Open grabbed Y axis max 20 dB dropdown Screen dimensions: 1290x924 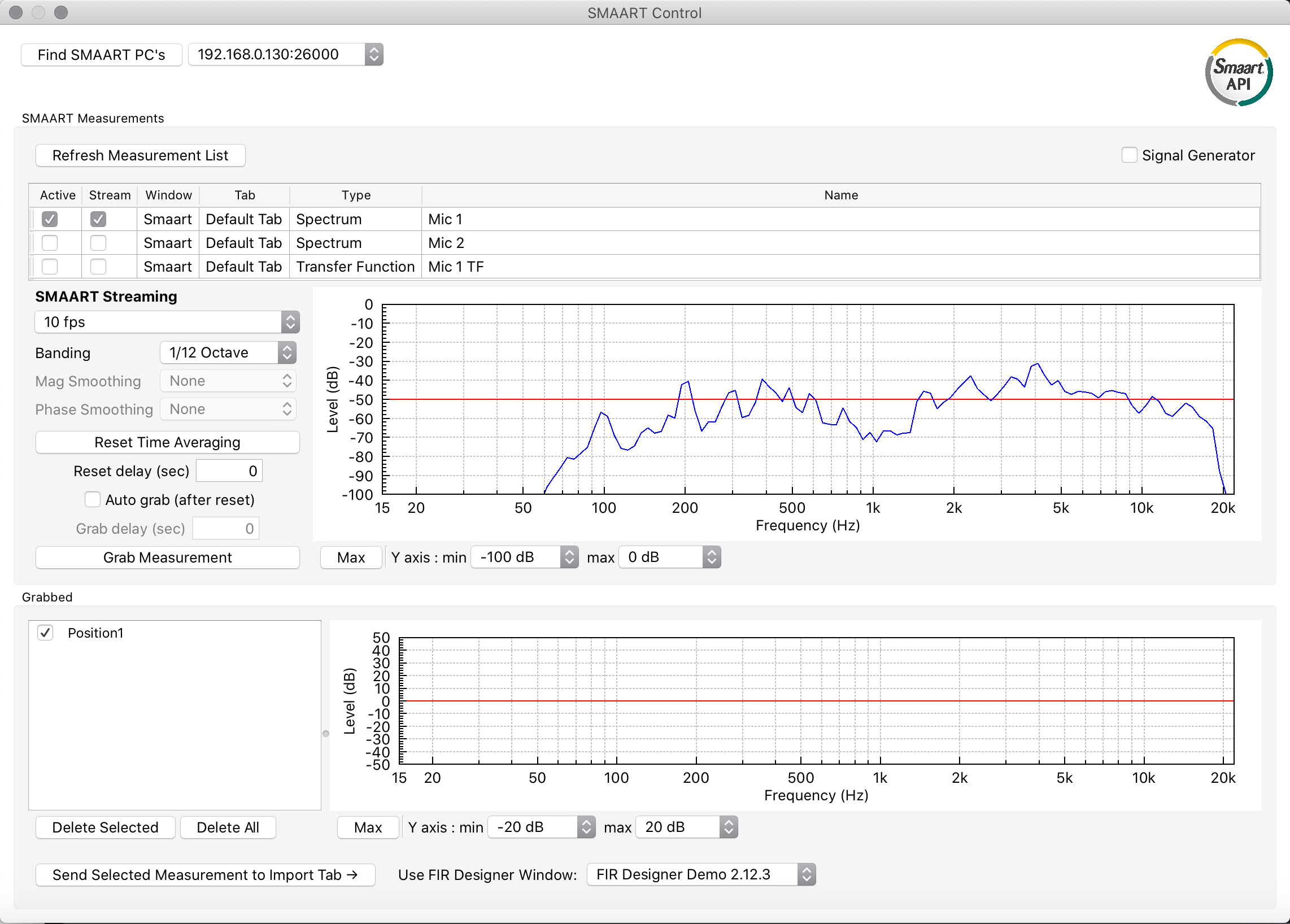[687, 827]
